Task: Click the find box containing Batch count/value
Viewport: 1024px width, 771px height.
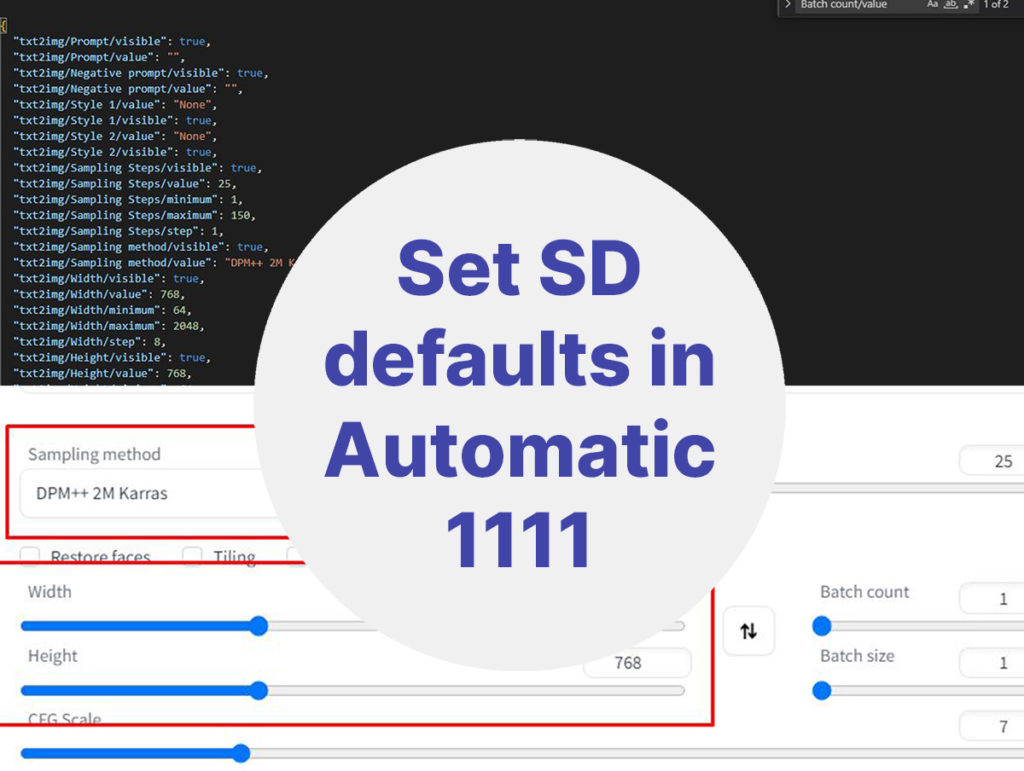Action: point(859,4)
